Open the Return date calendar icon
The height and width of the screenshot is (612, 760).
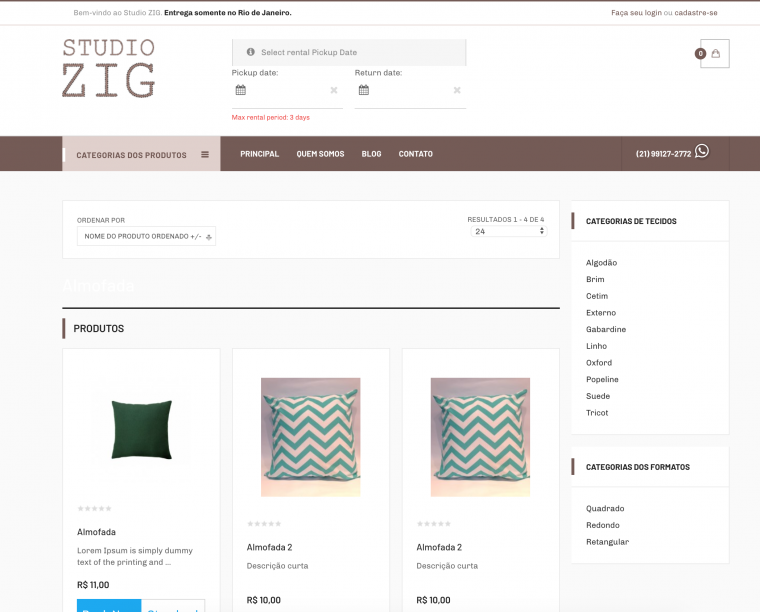tap(364, 90)
